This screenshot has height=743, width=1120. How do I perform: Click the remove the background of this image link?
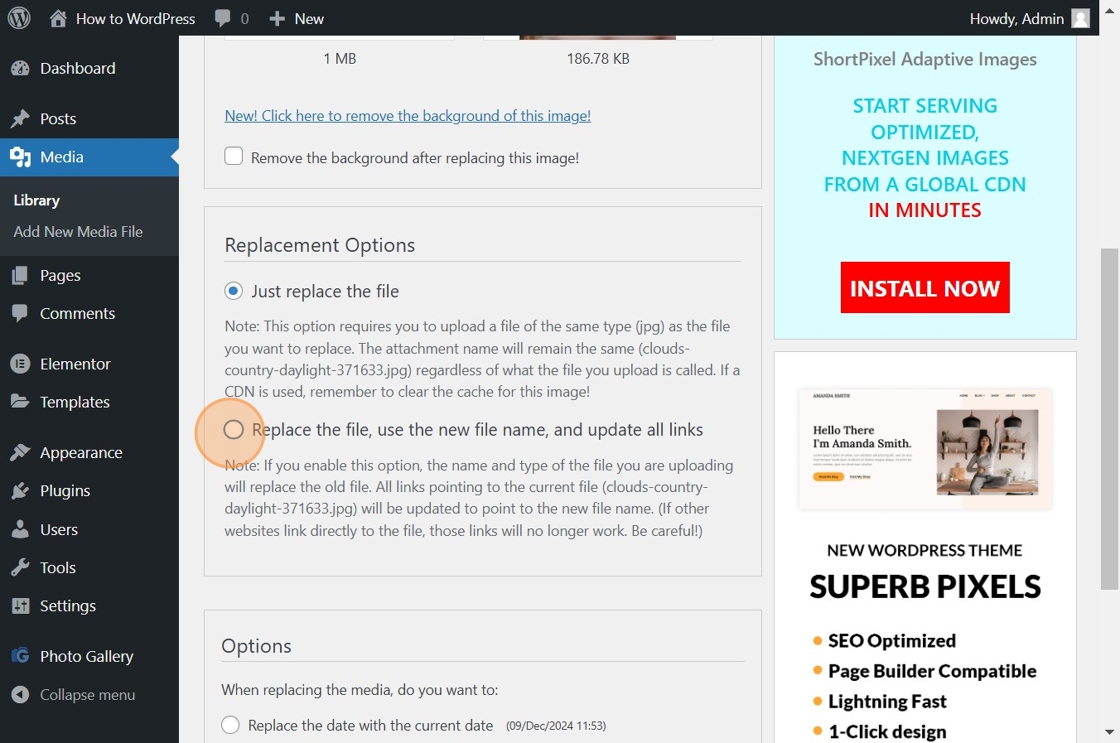pos(407,116)
